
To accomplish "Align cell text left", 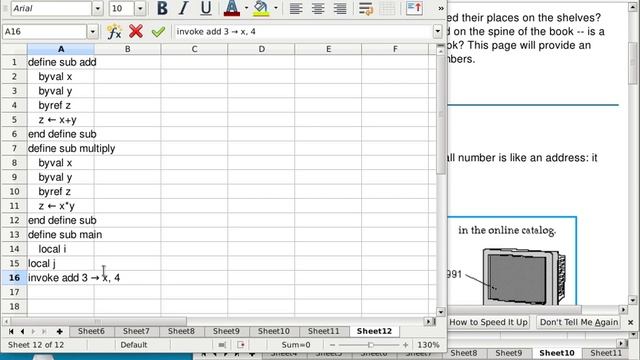I will (296, 8).
